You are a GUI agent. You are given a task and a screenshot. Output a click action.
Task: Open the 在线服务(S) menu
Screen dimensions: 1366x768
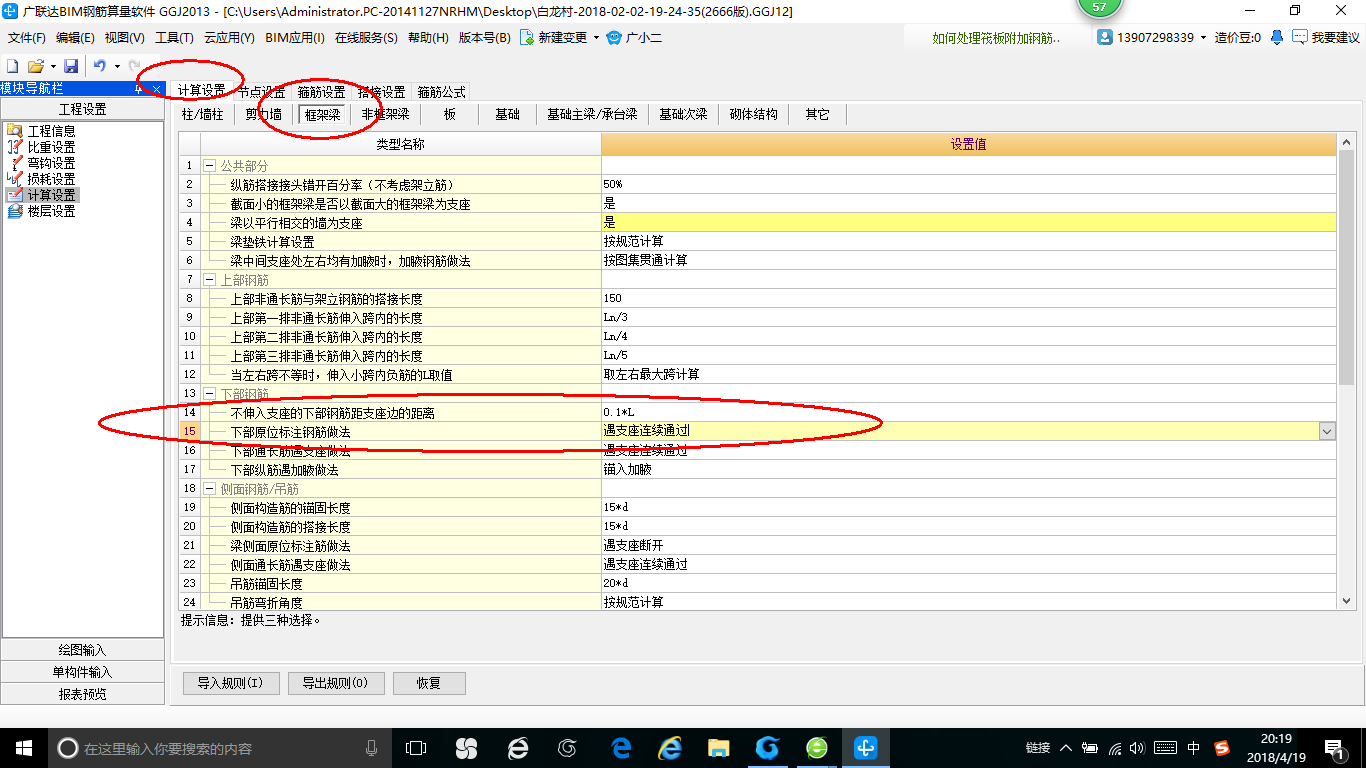[367, 38]
